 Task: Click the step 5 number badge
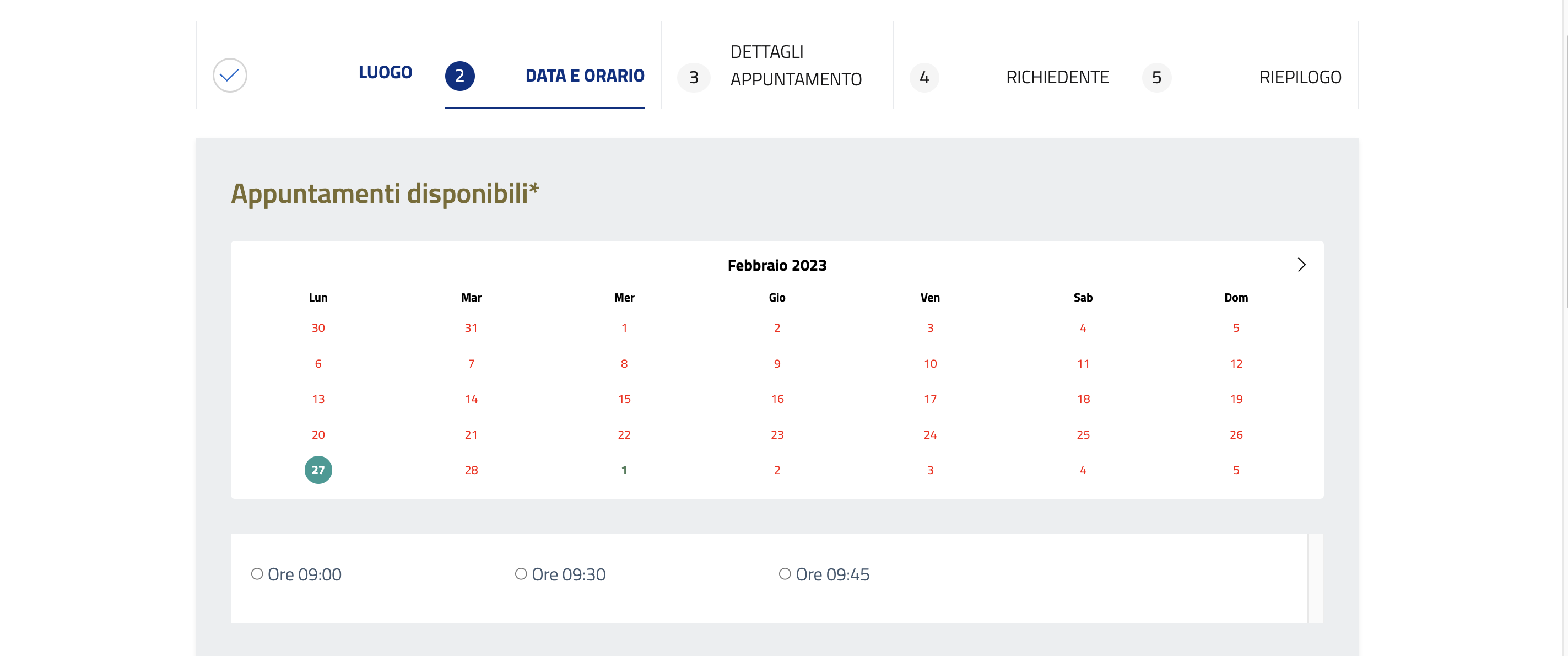coord(1156,77)
